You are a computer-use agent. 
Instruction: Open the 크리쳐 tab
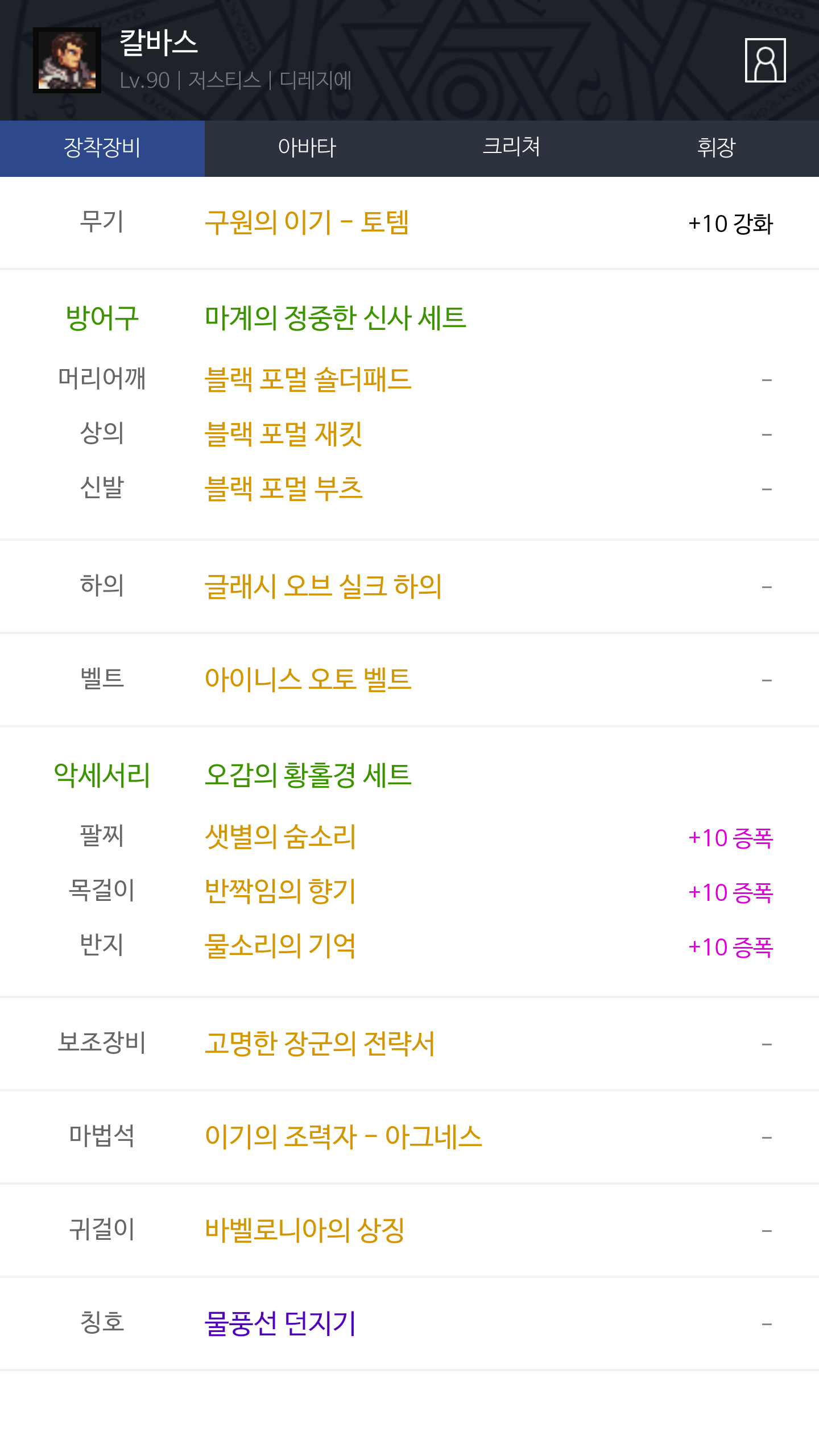coord(511,148)
